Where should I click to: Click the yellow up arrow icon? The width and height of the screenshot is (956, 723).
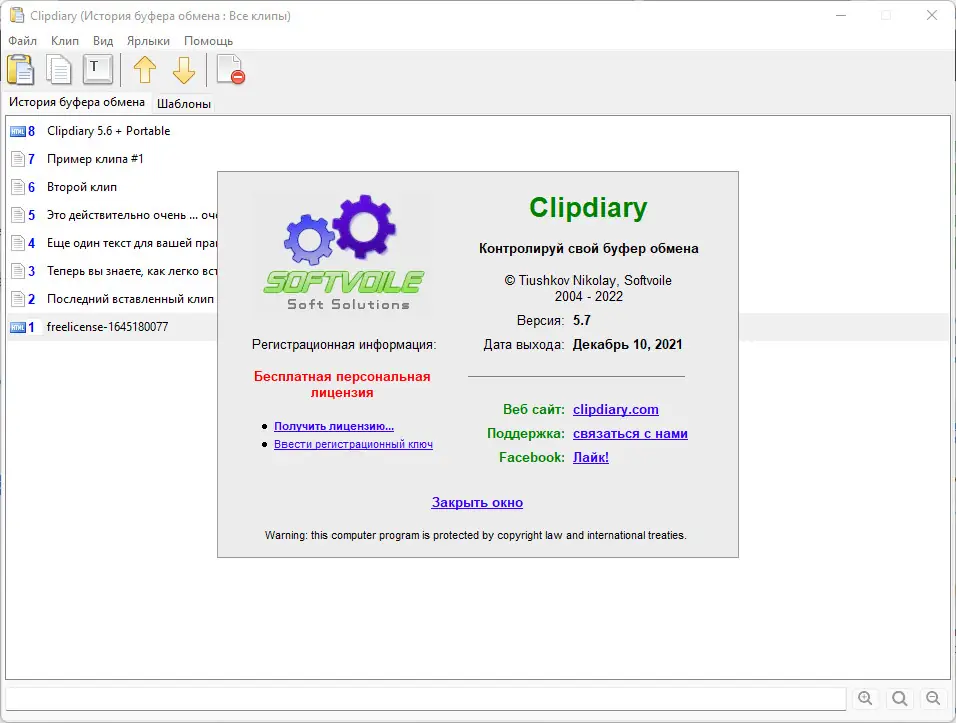[144, 69]
